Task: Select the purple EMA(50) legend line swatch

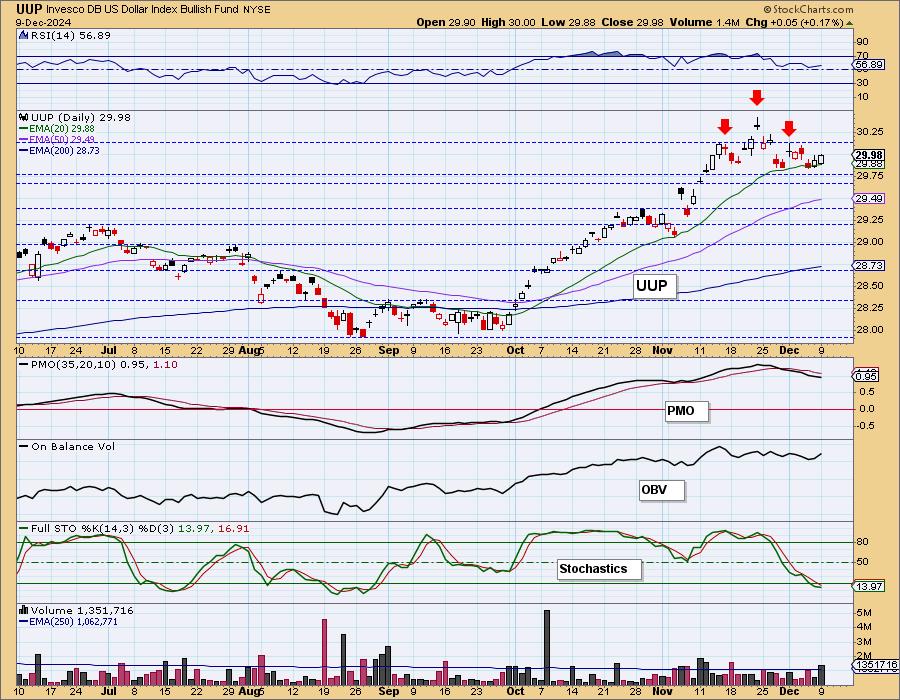Action: tap(24, 139)
